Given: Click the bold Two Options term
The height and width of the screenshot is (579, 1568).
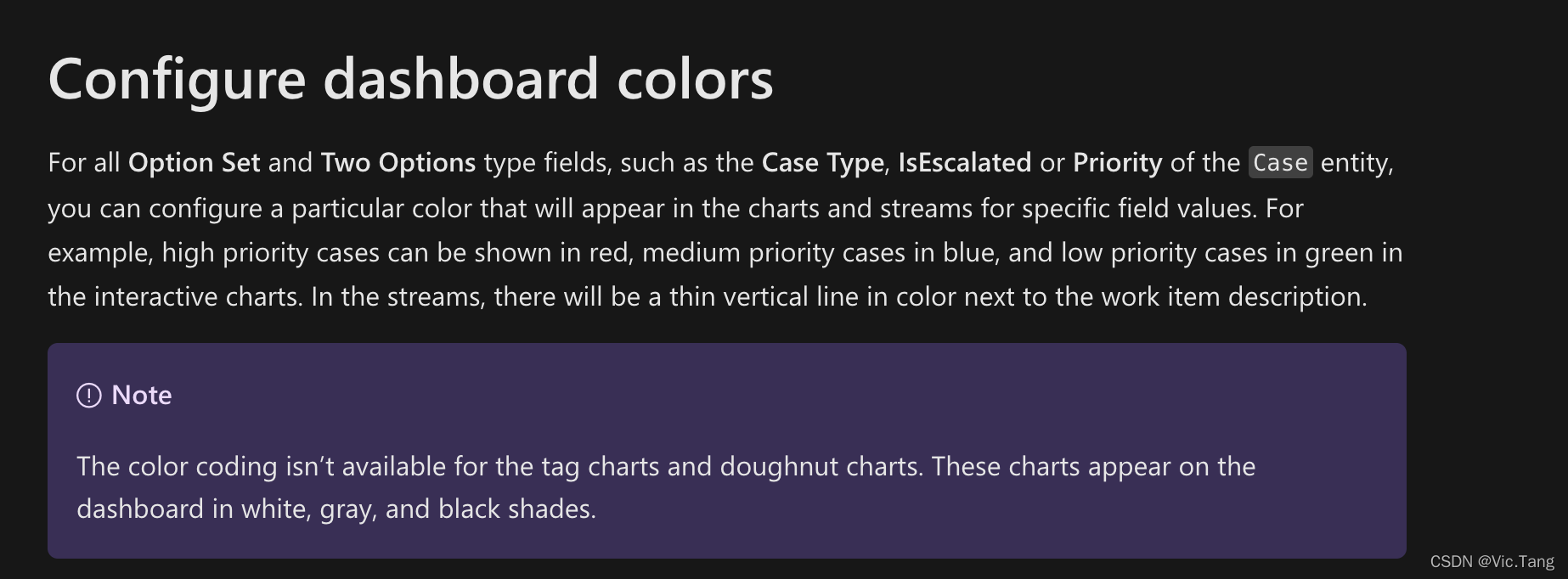Looking at the screenshot, I should coord(398,162).
